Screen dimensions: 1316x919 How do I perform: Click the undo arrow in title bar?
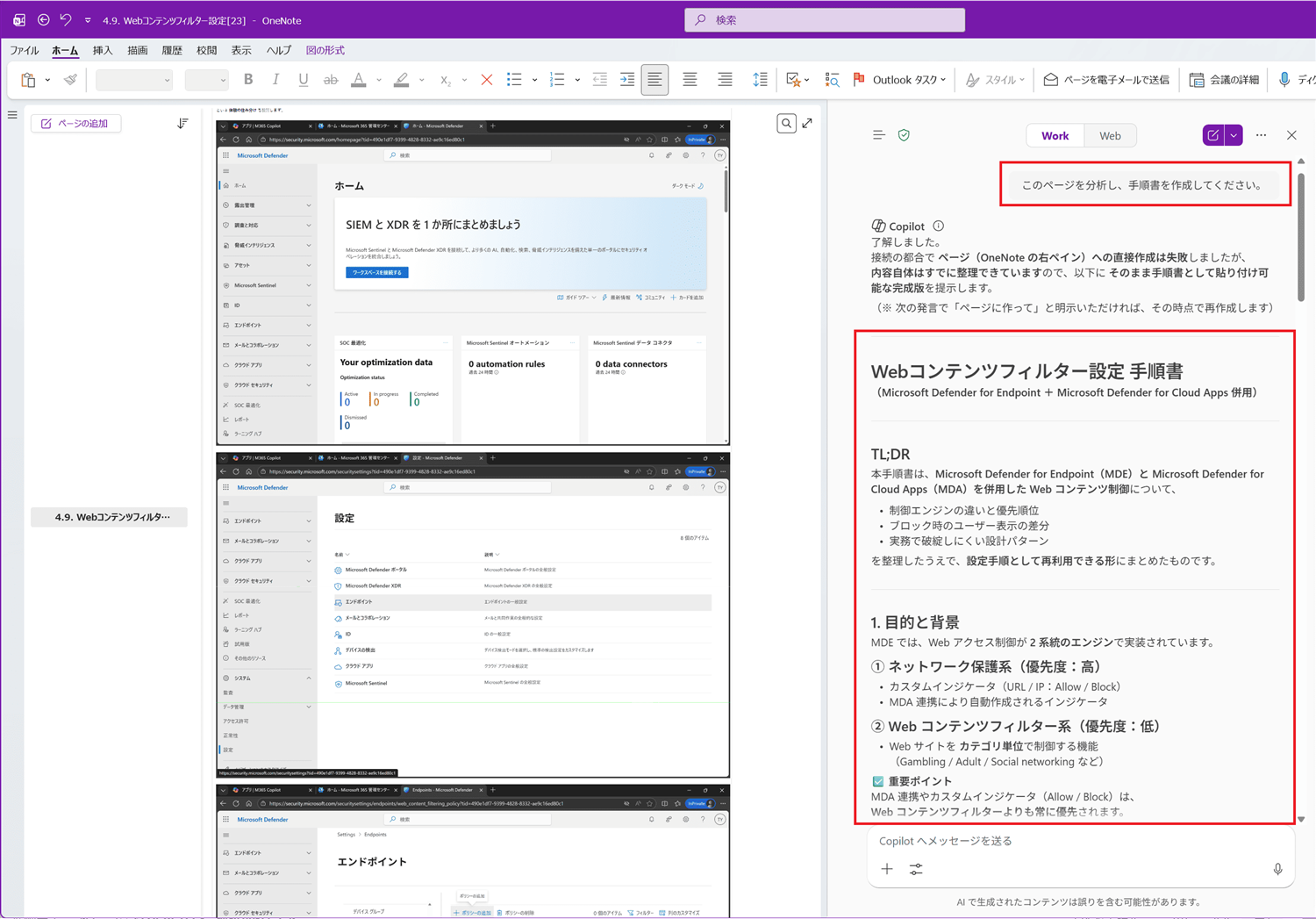[x=66, y=19]
